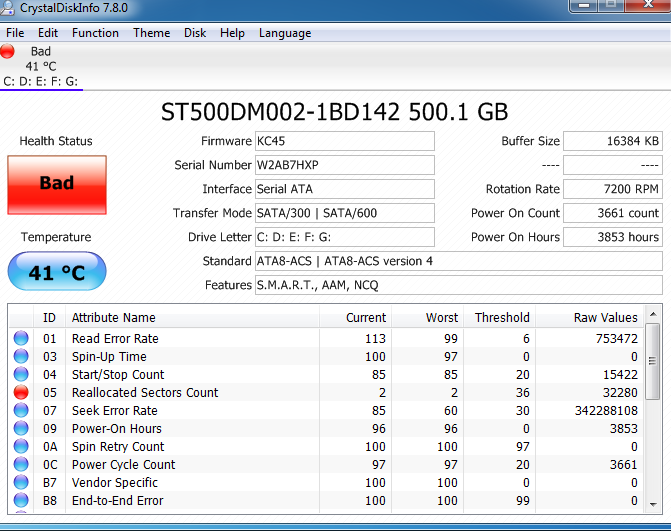Click the red disk status icon above drive letters

point(9,52)
